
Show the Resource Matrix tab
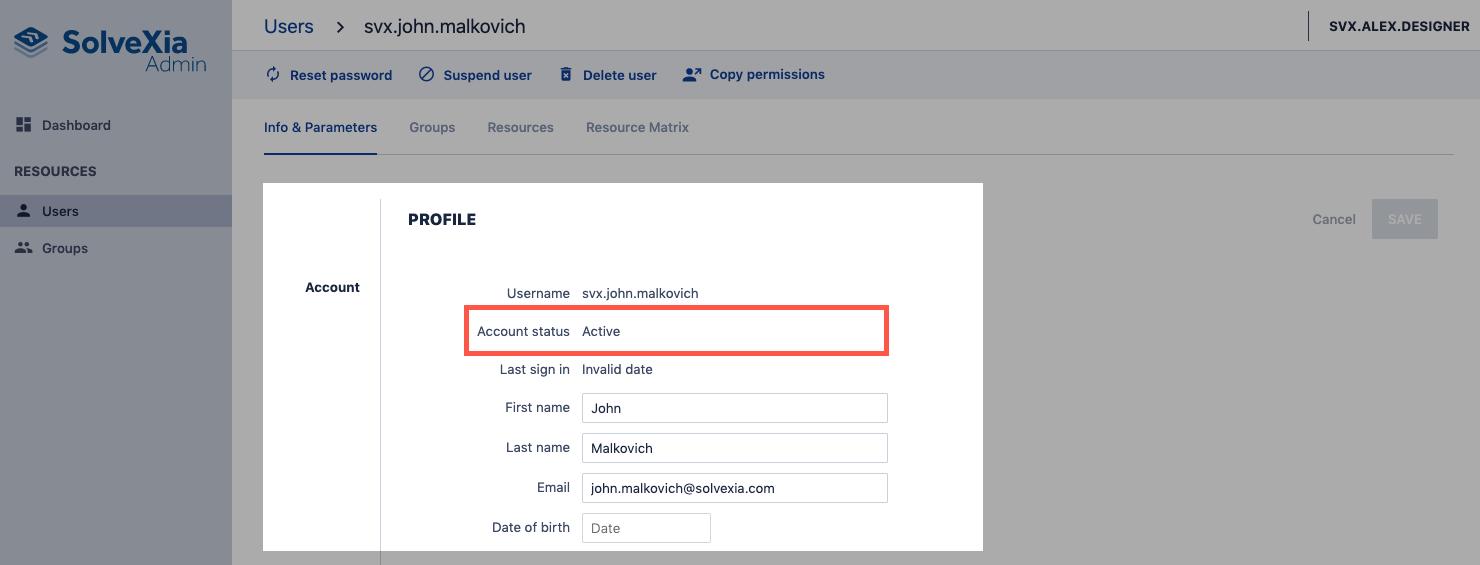(x=637, y=128)
